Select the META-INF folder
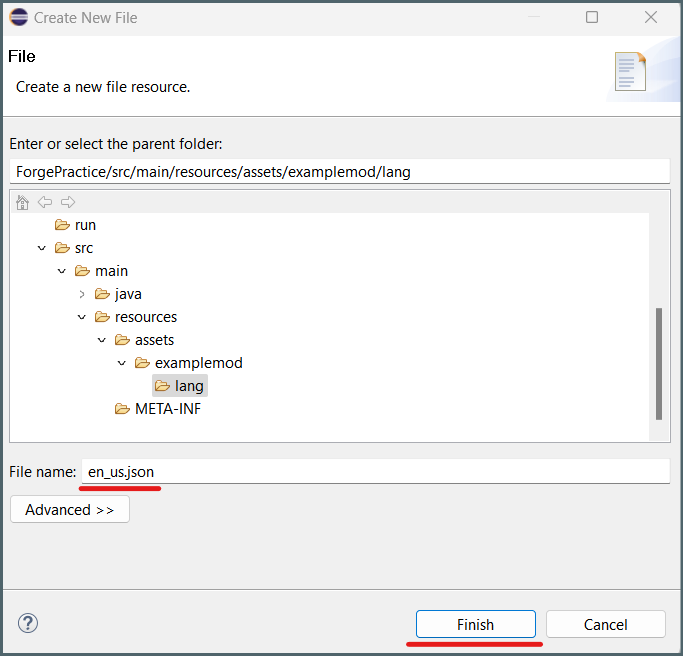This screenshot has width=683, height=656. pyautogui.click(x=158, y=409)
